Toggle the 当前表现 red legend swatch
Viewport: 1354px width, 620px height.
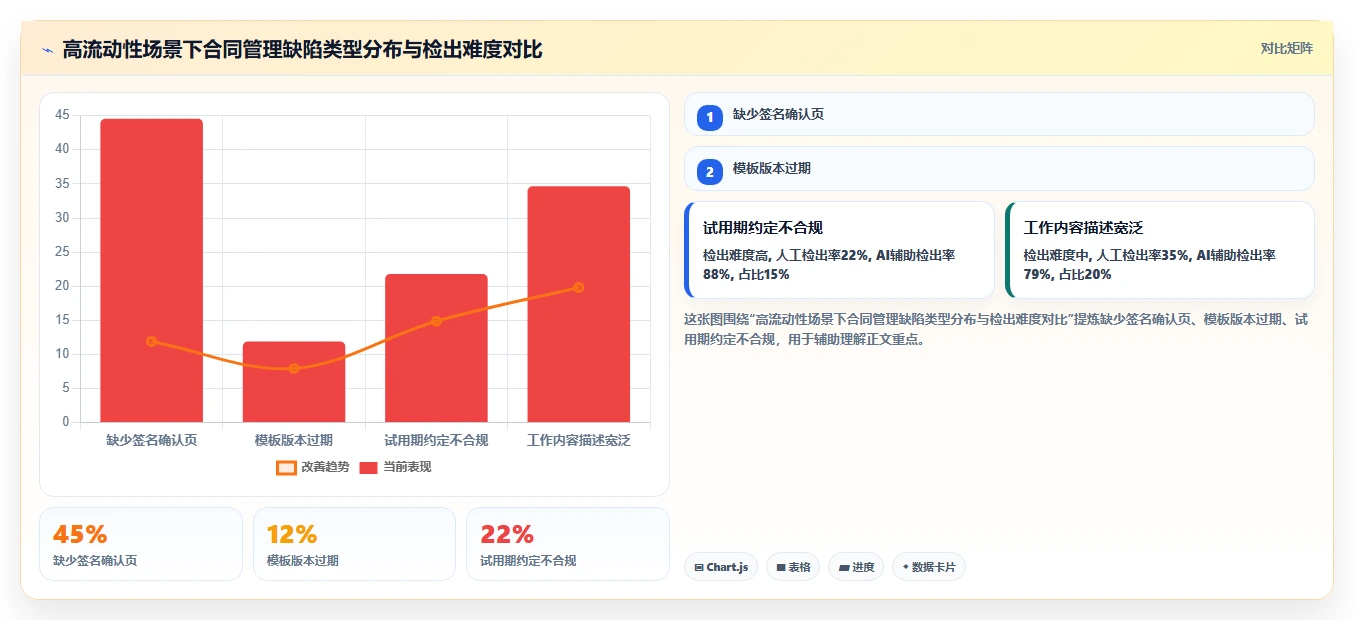point(368,467)
